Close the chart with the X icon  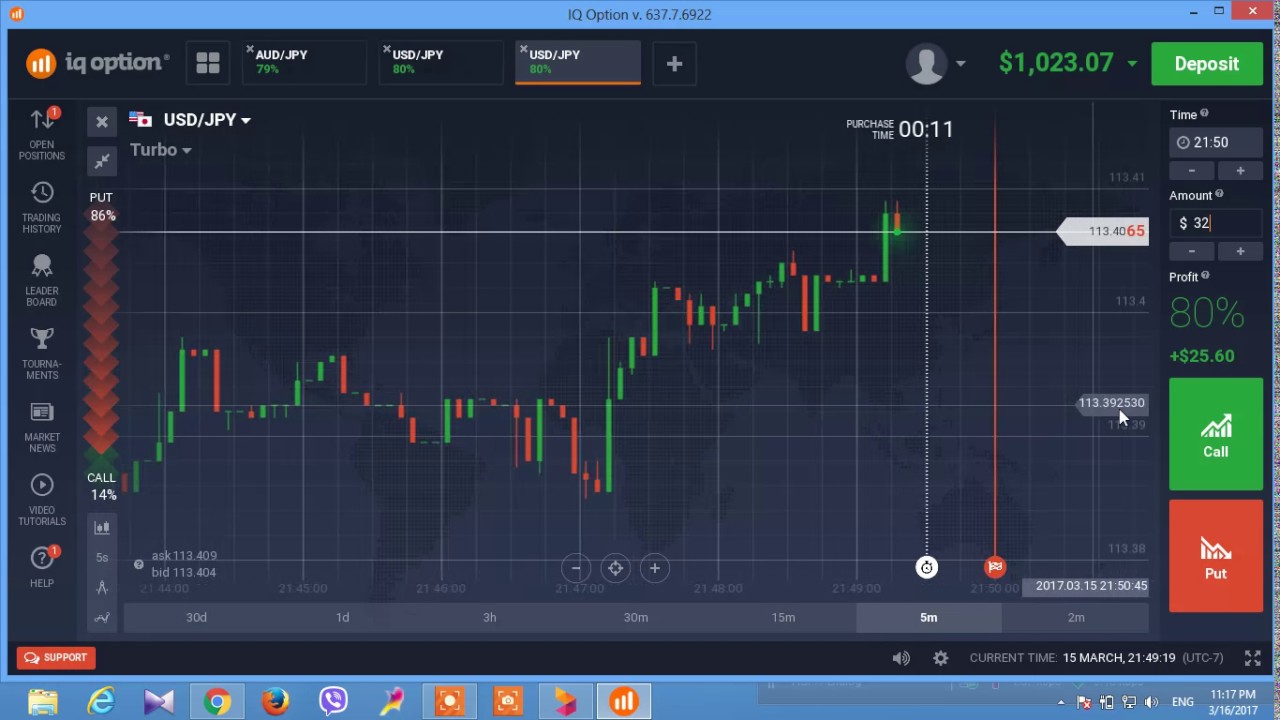coord(102,122)
